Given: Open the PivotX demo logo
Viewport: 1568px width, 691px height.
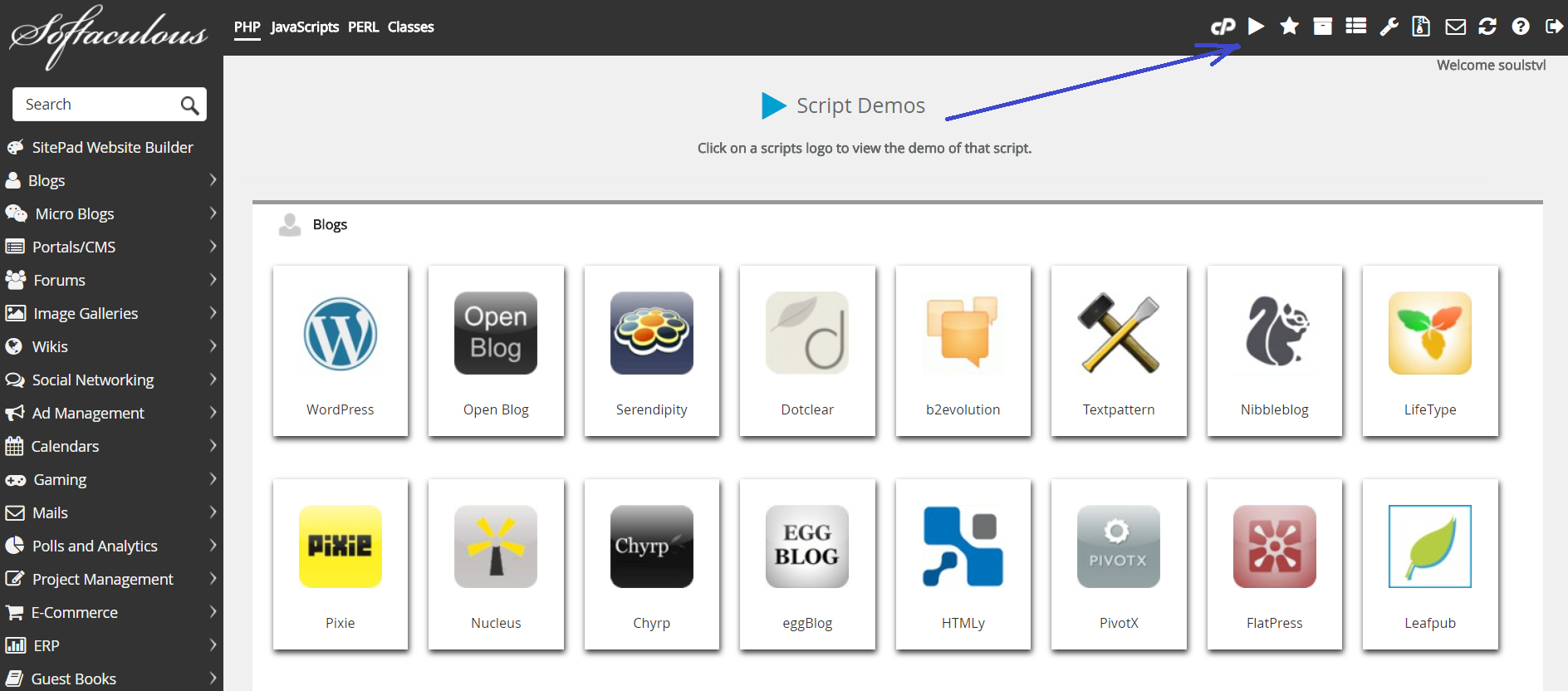Looking at the screenshot, I should point(1119,546).
